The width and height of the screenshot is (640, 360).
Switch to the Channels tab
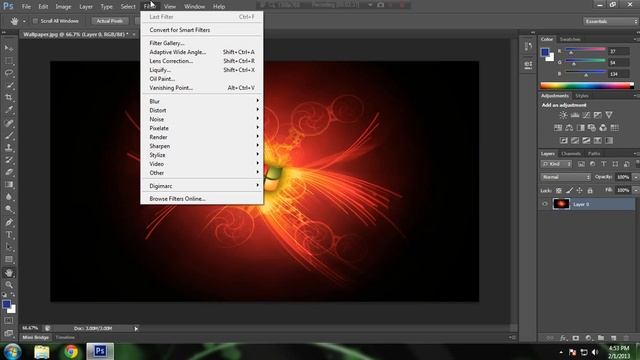[571, 153]
